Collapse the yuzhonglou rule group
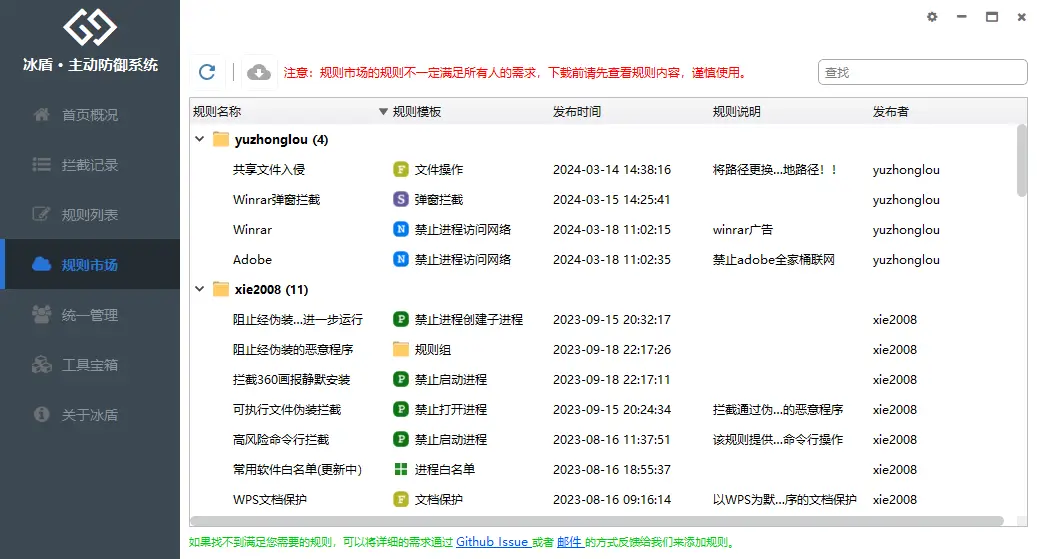 point(200,140)
